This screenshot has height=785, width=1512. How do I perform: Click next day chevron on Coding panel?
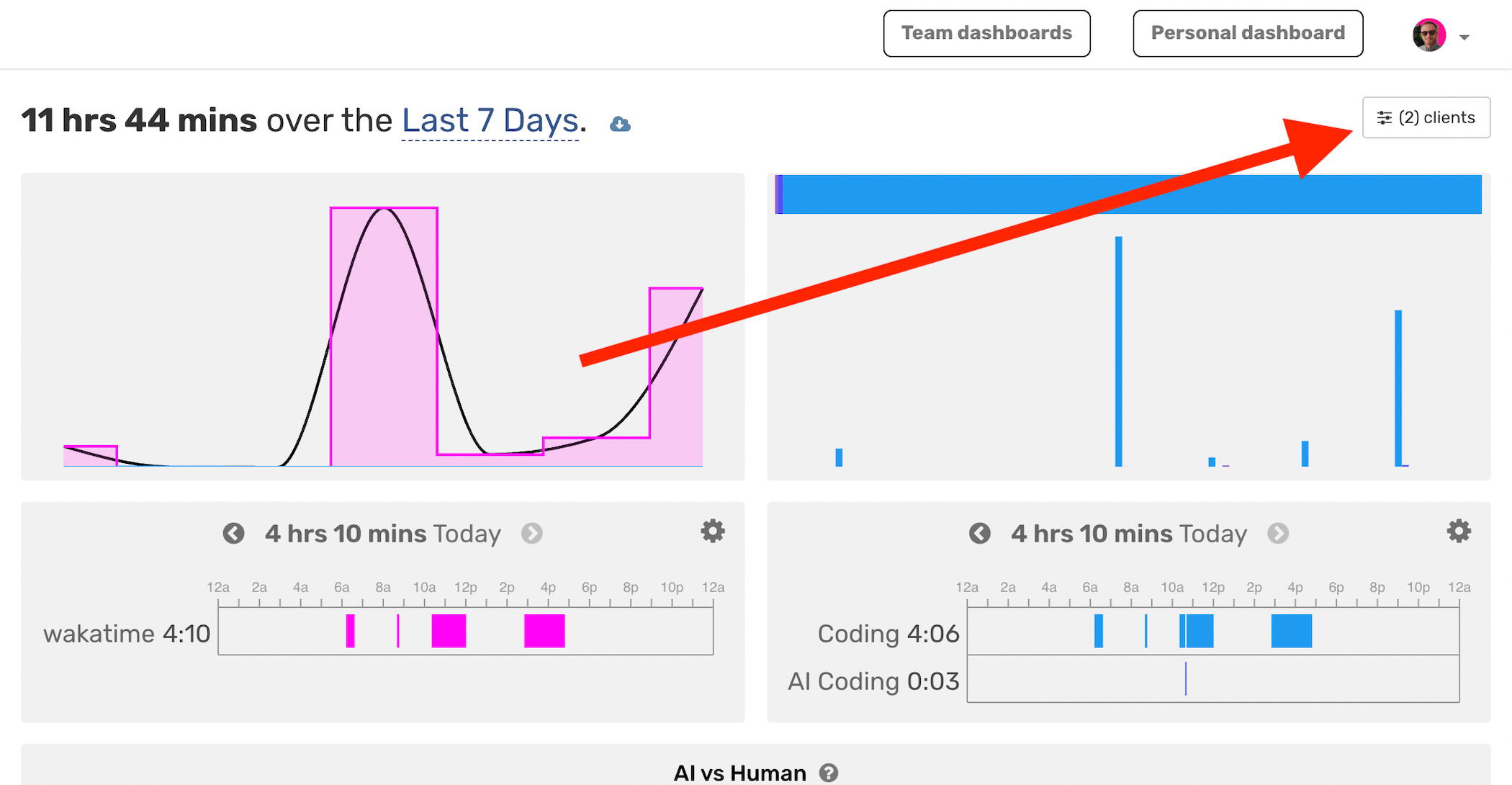pyautogui.click(x=1278, y=534)
